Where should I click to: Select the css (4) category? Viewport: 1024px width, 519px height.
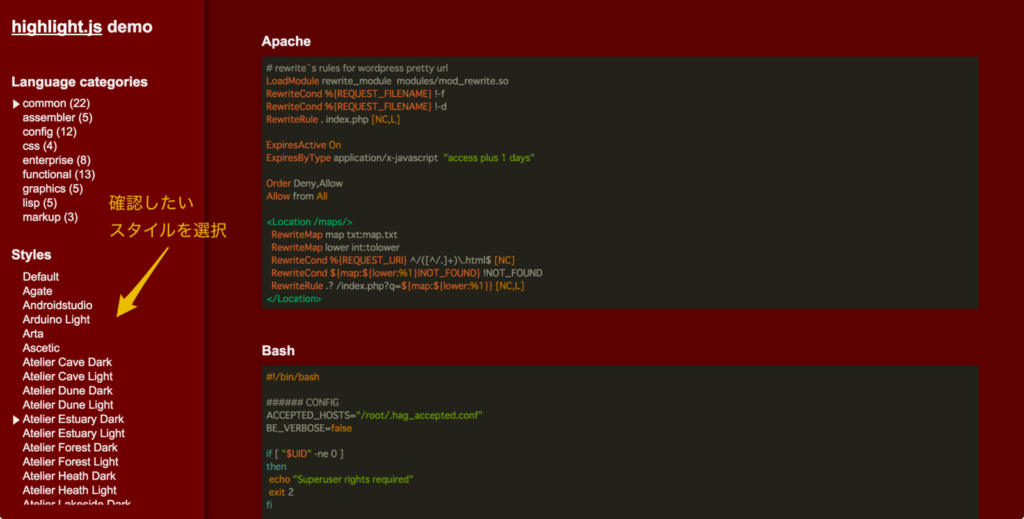[x=40, y=146]
